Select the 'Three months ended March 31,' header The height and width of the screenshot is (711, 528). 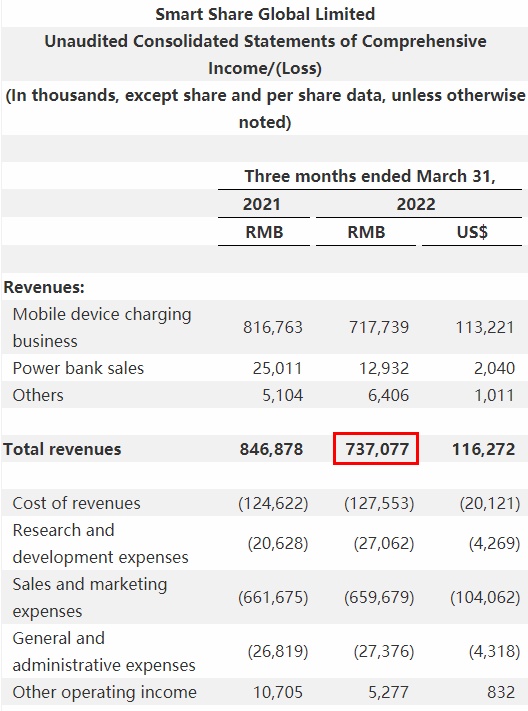click(x=370, y=176)
